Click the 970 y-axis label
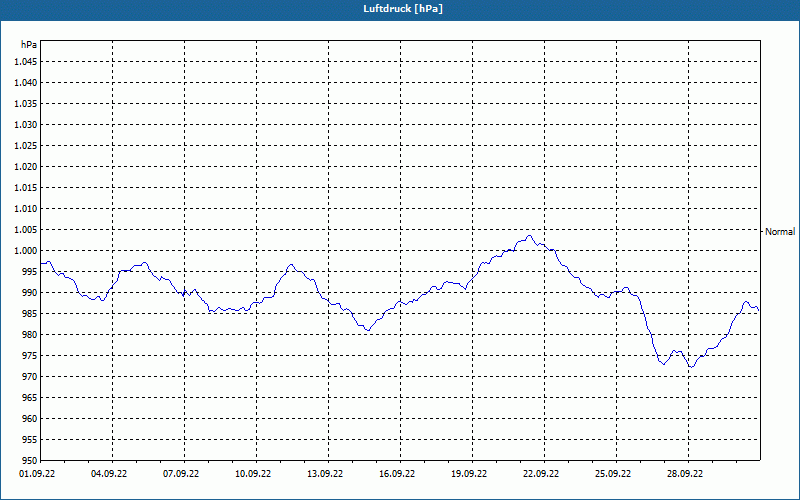The image size is (800, 500). pos(30,377)
